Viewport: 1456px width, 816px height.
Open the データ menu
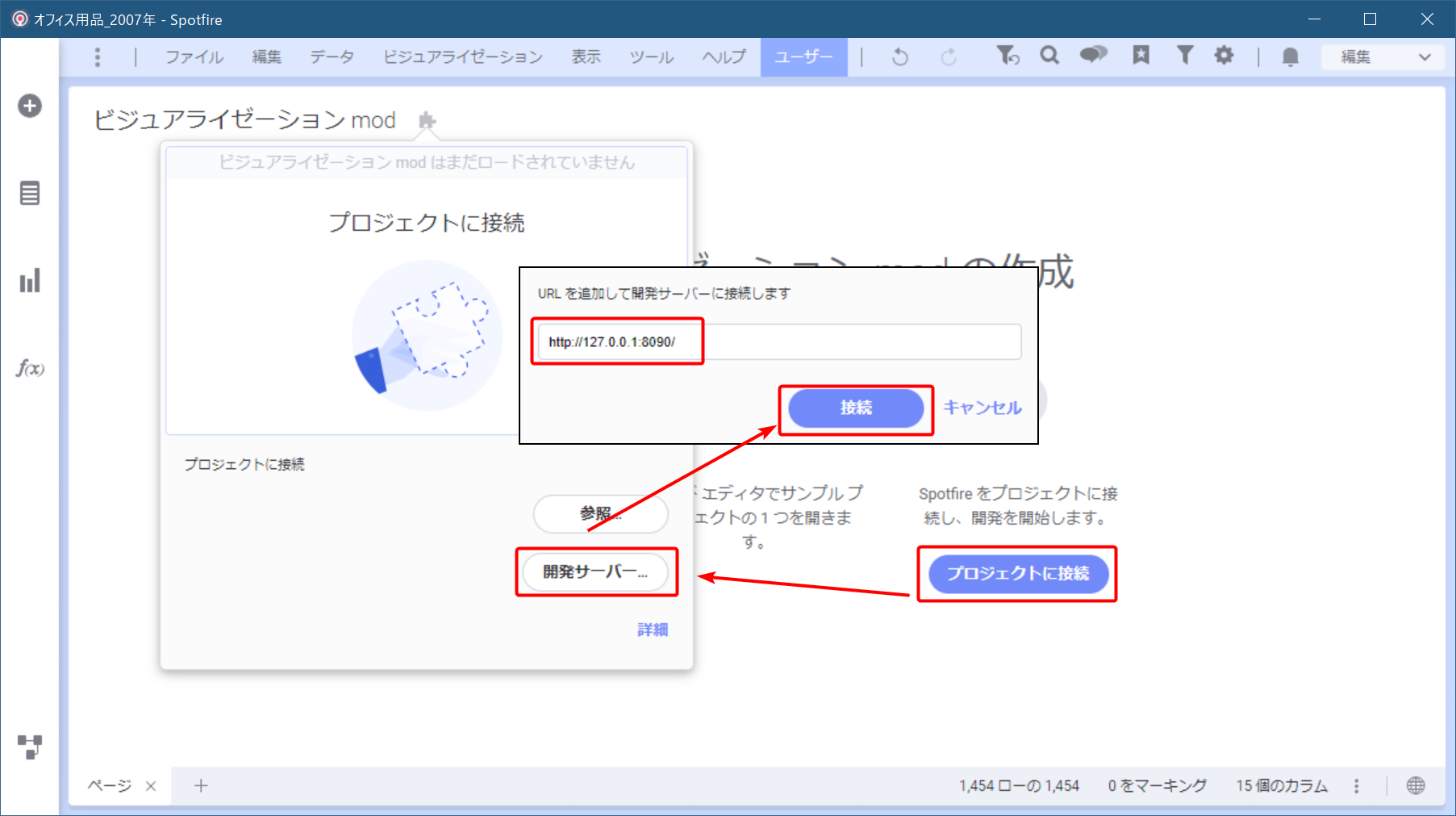click(x=332, y=56)
